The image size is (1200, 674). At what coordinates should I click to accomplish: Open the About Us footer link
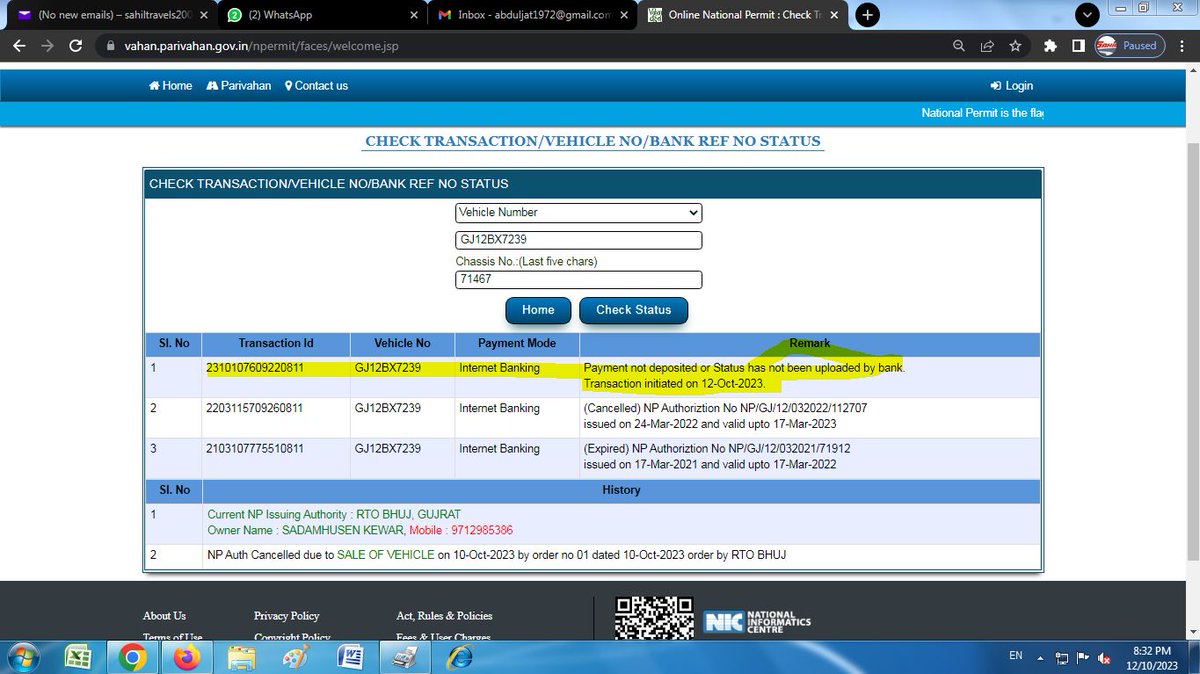(x=164, y=616)
